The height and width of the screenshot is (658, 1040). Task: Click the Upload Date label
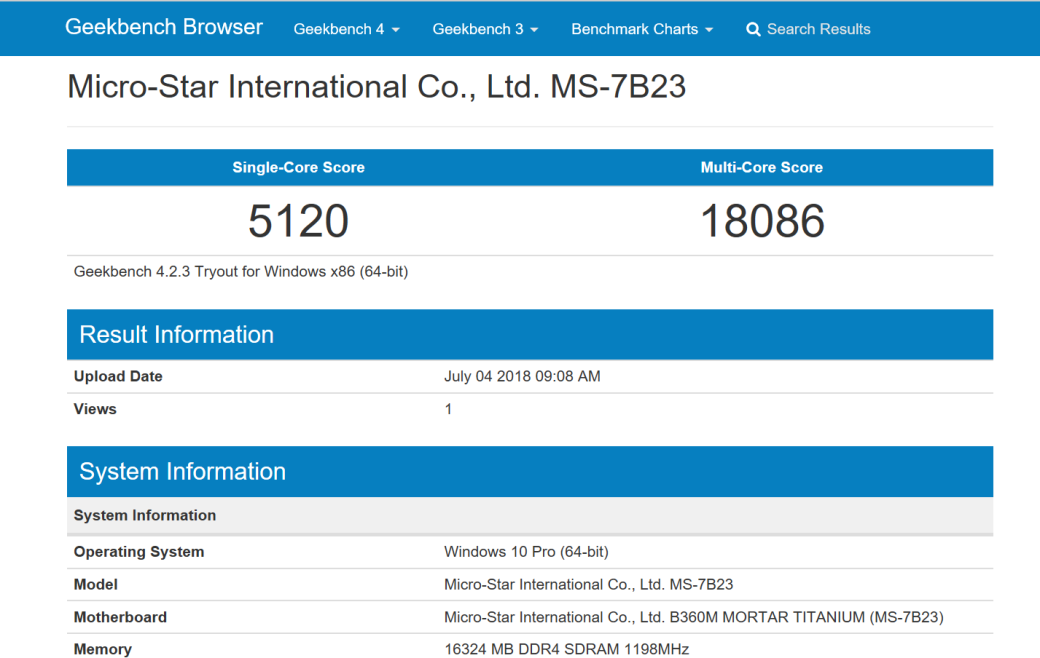118,376
